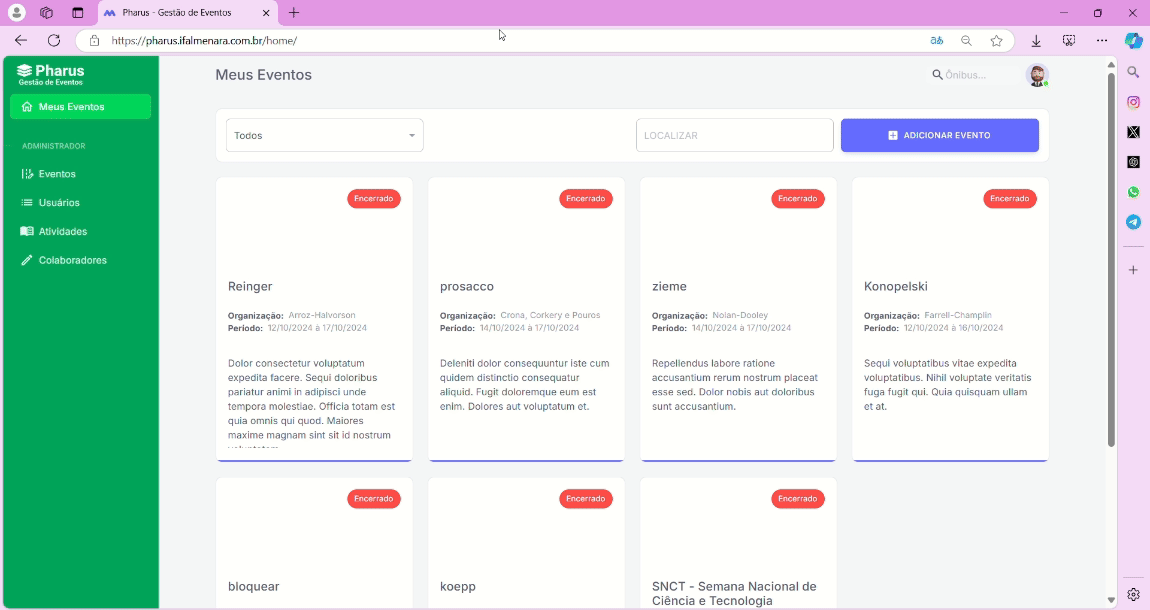Image resolution: width=1150 pixels, height=610 pixels.
Task: Click the plus icon on Adicionar Evento
Action: pos(893,136)
